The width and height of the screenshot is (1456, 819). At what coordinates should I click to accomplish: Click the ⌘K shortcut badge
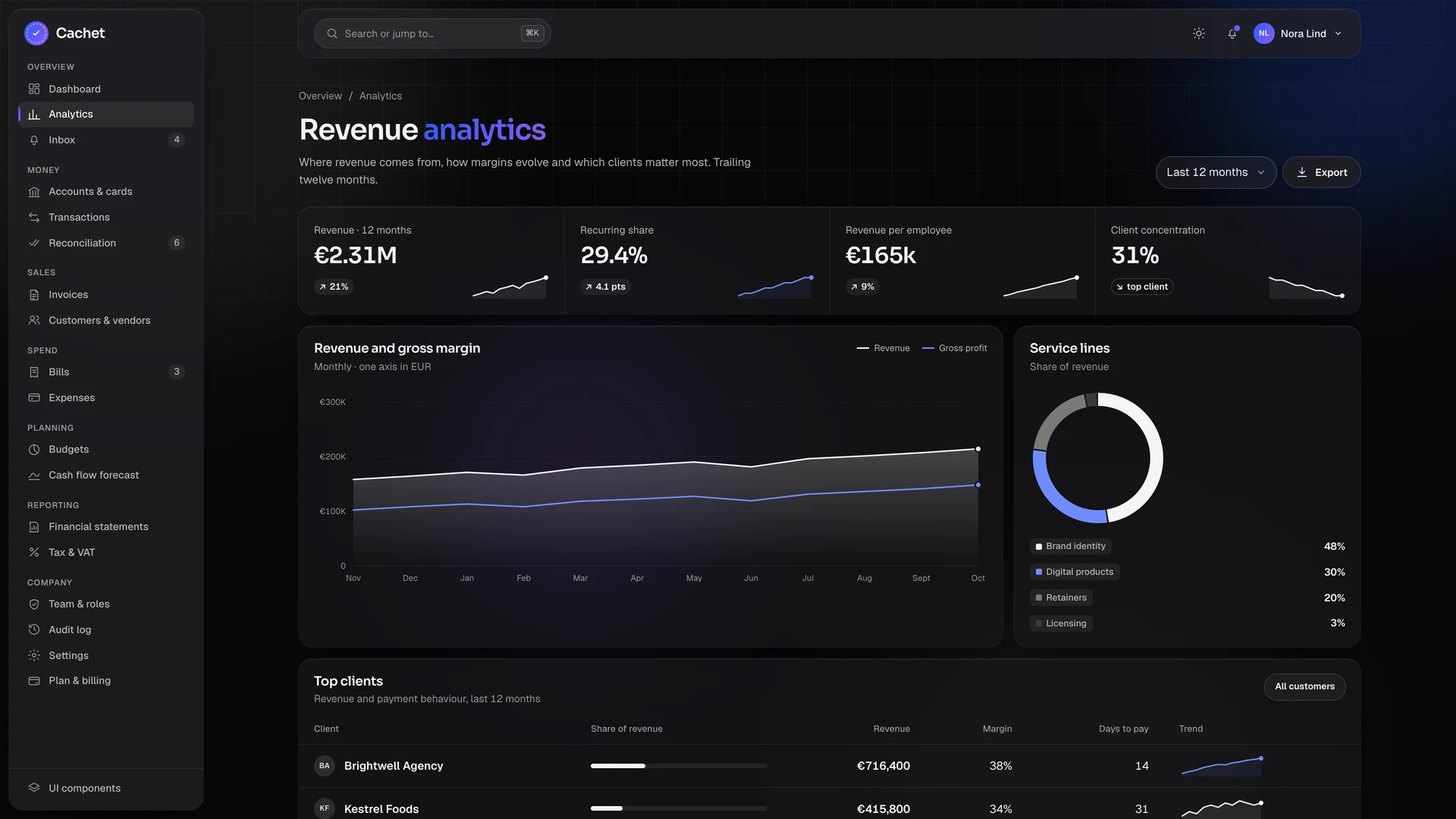[x=532, y=33]
